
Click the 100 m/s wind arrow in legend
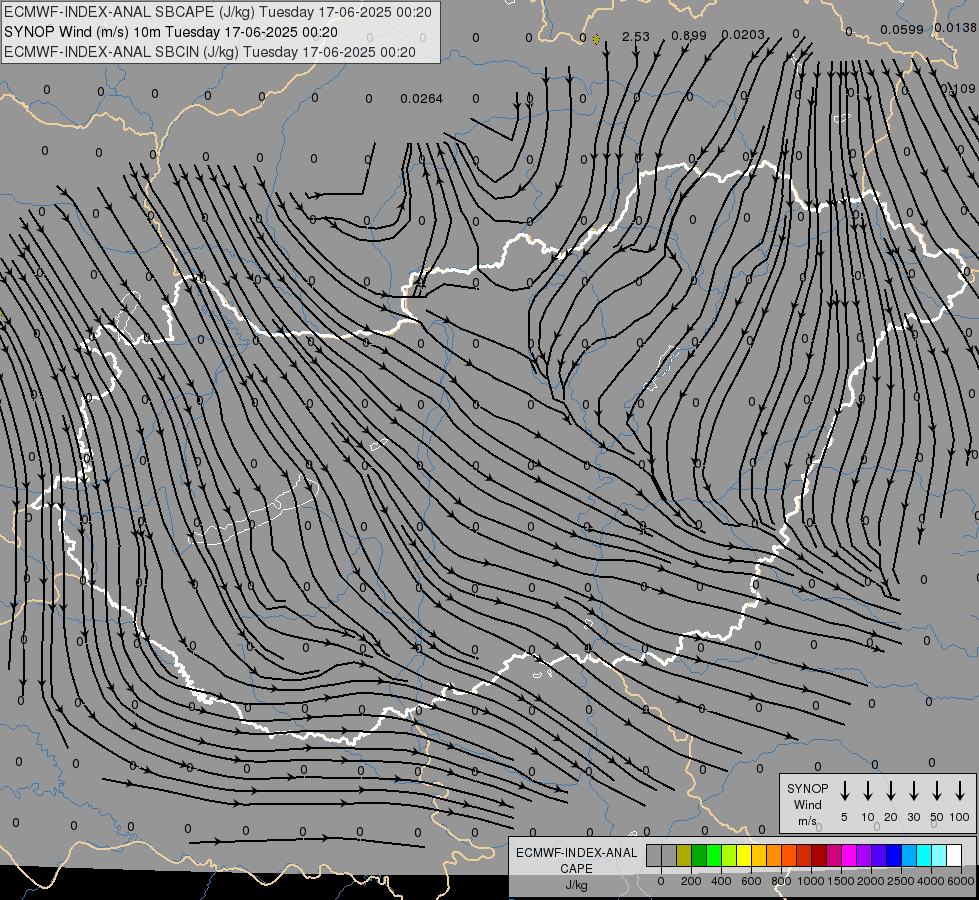[960, 791]
